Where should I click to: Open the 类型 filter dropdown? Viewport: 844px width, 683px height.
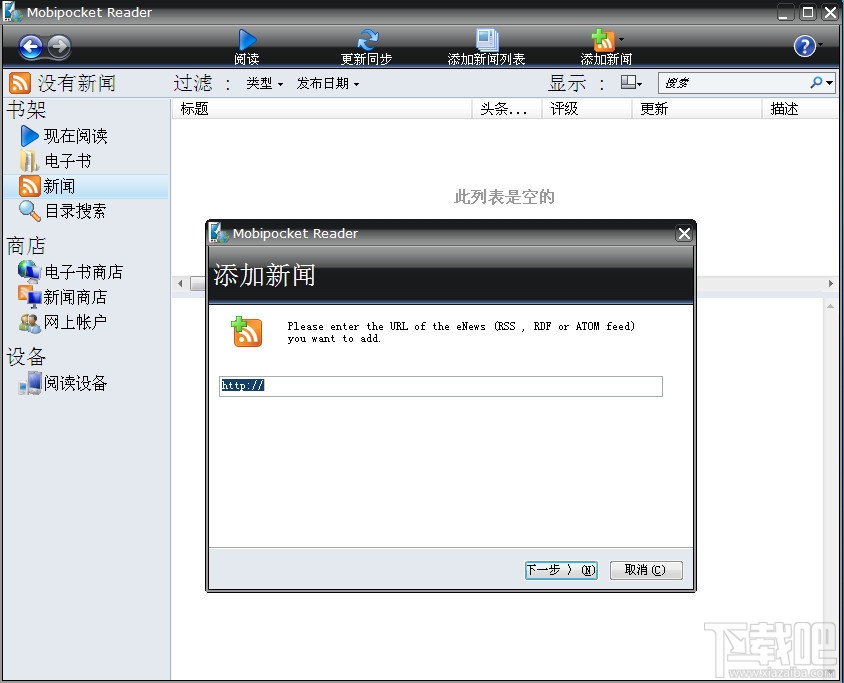click(x=262, y=84)
